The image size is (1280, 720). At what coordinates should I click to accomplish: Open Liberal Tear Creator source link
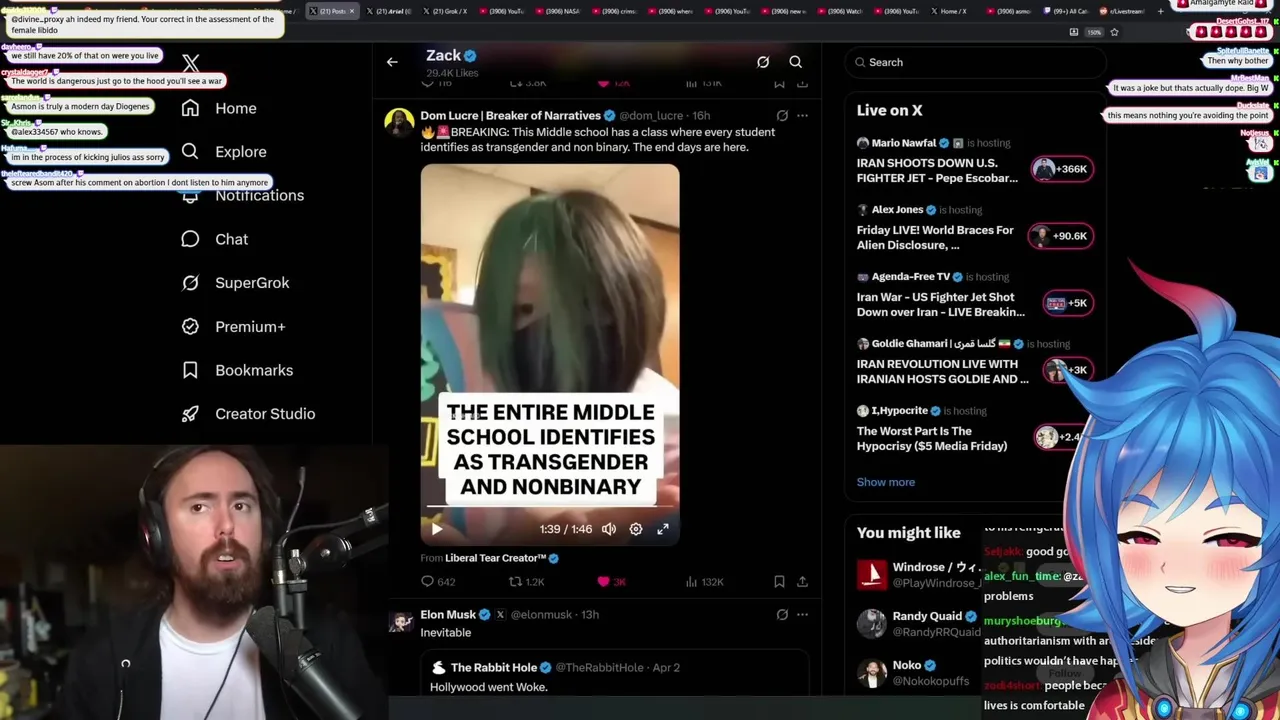(495, 558)
